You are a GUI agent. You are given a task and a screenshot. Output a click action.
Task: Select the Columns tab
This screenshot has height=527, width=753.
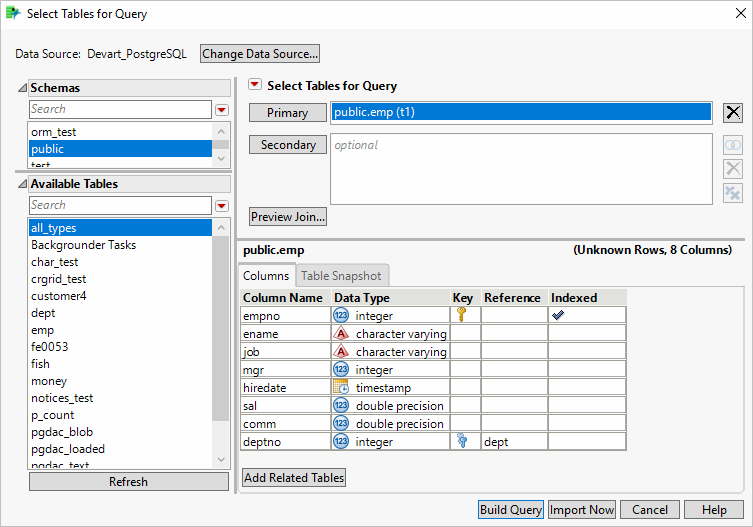pos(266,276)
